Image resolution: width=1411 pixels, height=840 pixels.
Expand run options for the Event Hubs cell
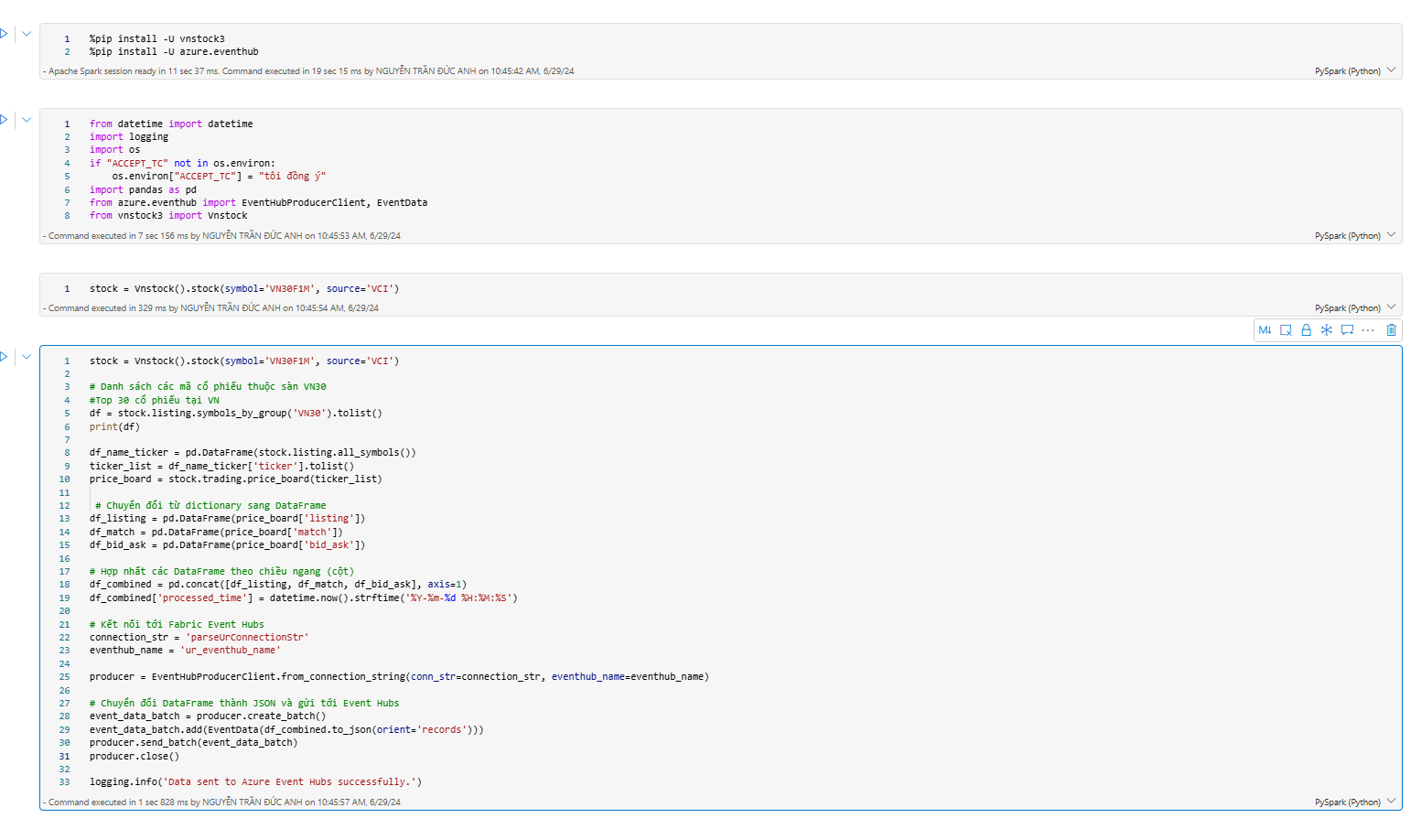(27, 356)
